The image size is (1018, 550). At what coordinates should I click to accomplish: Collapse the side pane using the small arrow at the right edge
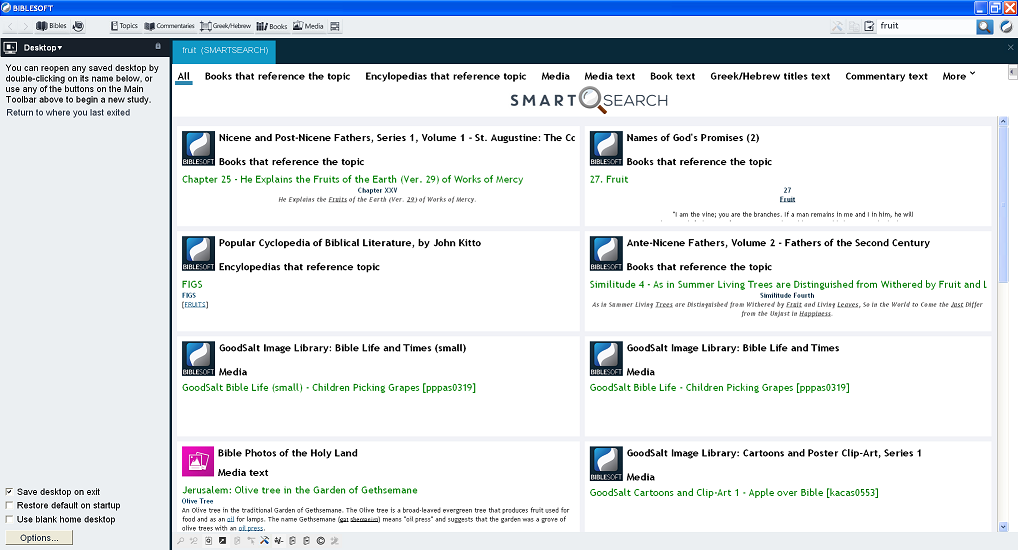point(1013,72)
